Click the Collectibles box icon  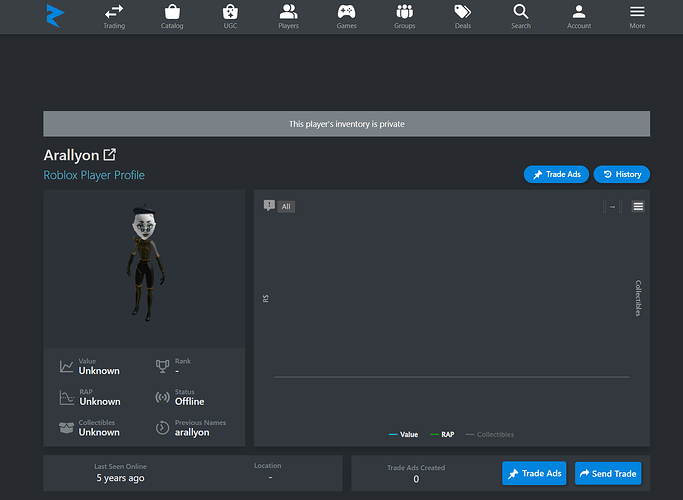(66, 428)
